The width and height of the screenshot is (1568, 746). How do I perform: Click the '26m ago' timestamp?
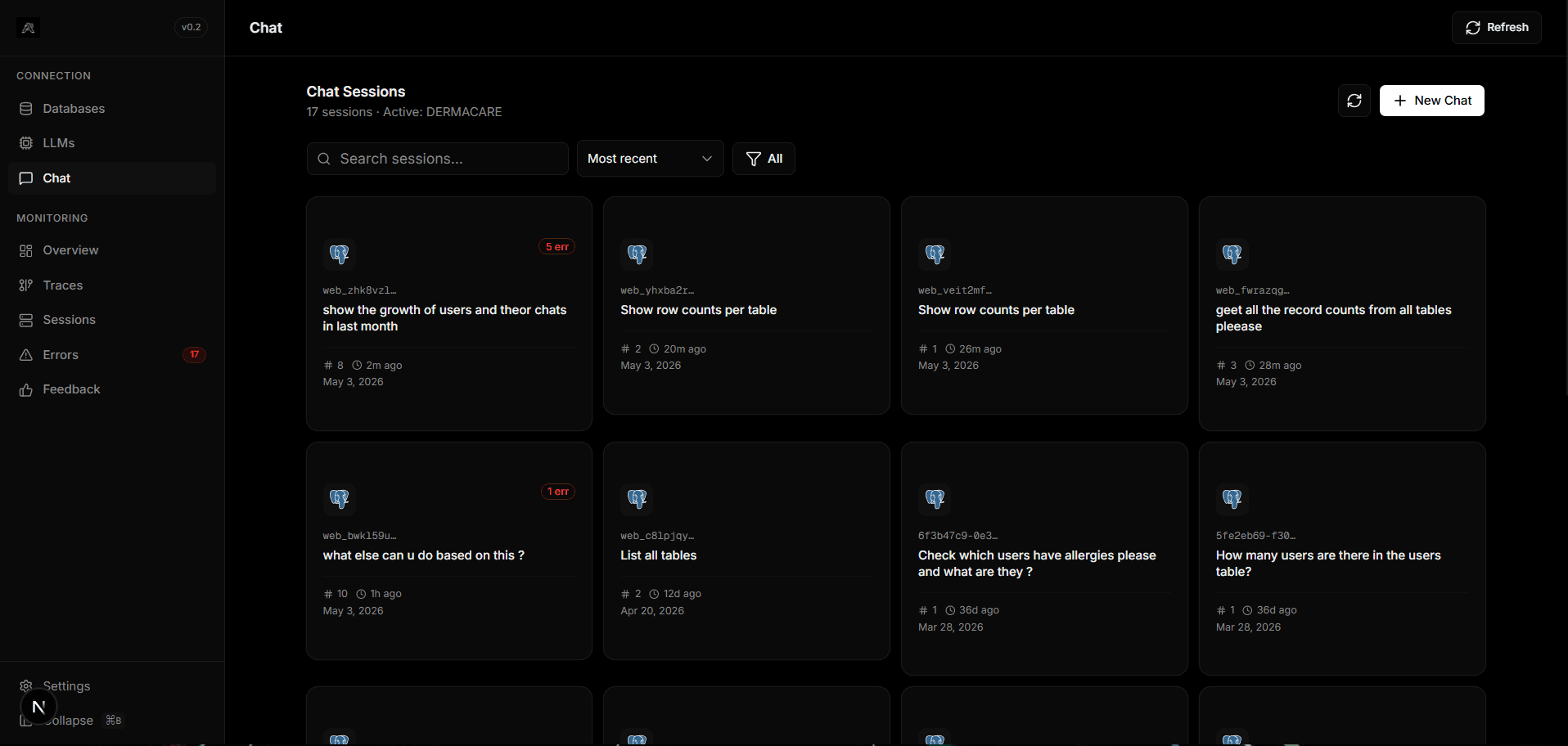click(980, 349)
